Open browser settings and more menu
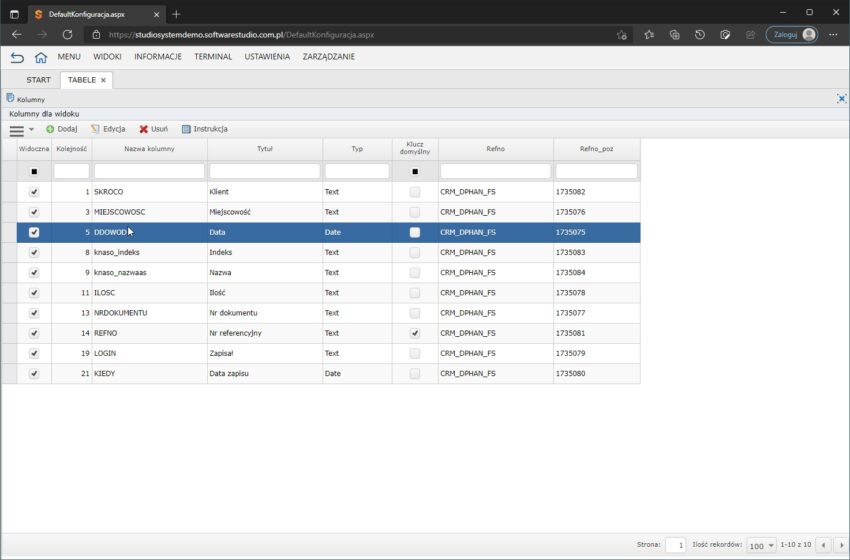The height and width of the screenshot is (560, 850). [x=832, y=34]
